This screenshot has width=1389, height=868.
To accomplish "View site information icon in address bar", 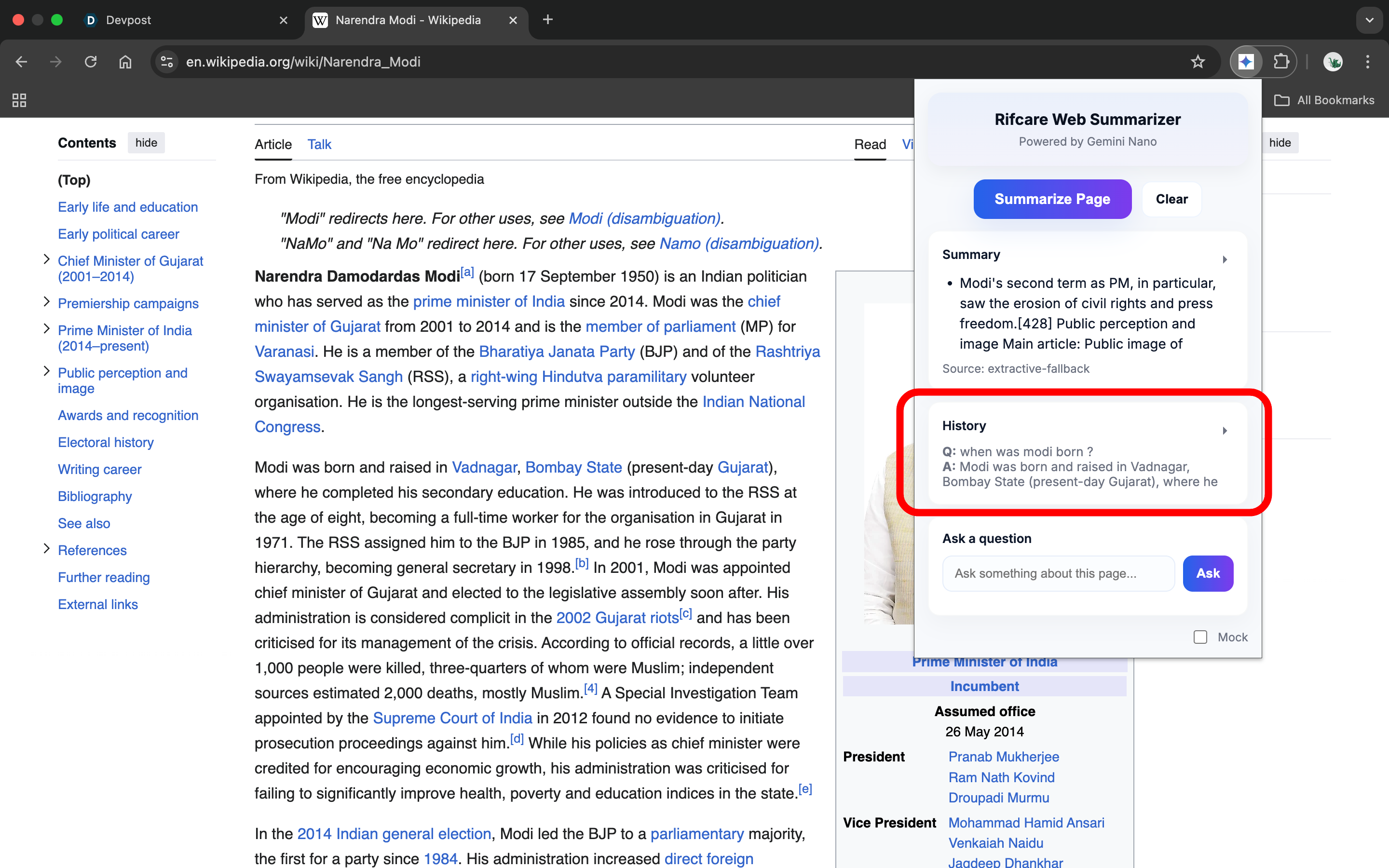I will [x=167, y=61].
